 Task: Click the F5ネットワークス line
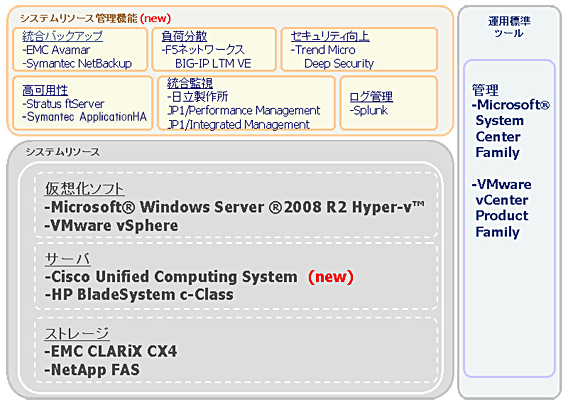pyautogui.click(x=203, y=50)
